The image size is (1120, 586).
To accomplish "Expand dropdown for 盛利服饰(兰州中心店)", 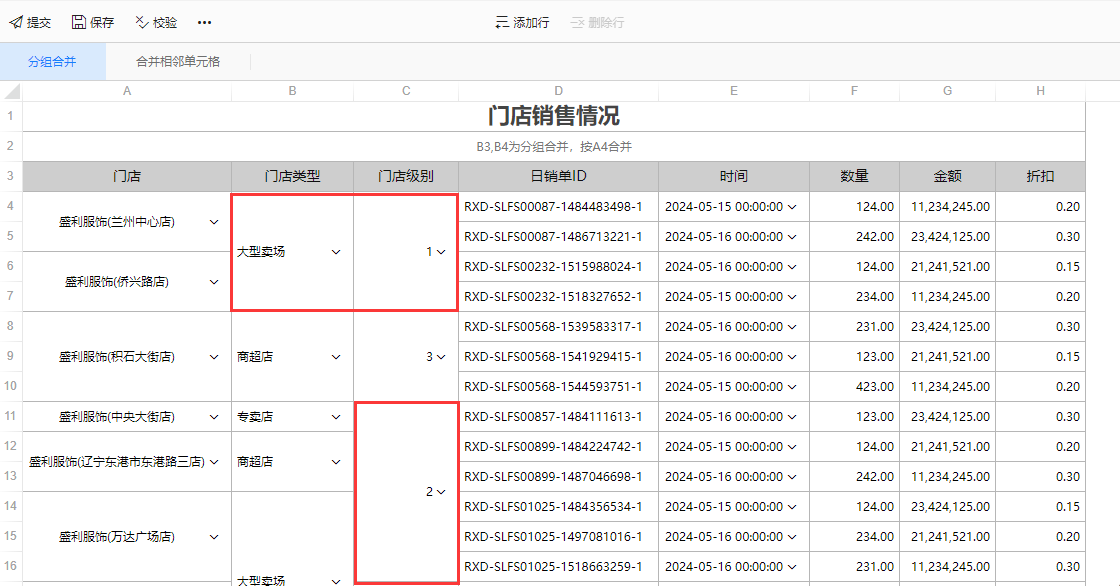I will coord(213,222).
